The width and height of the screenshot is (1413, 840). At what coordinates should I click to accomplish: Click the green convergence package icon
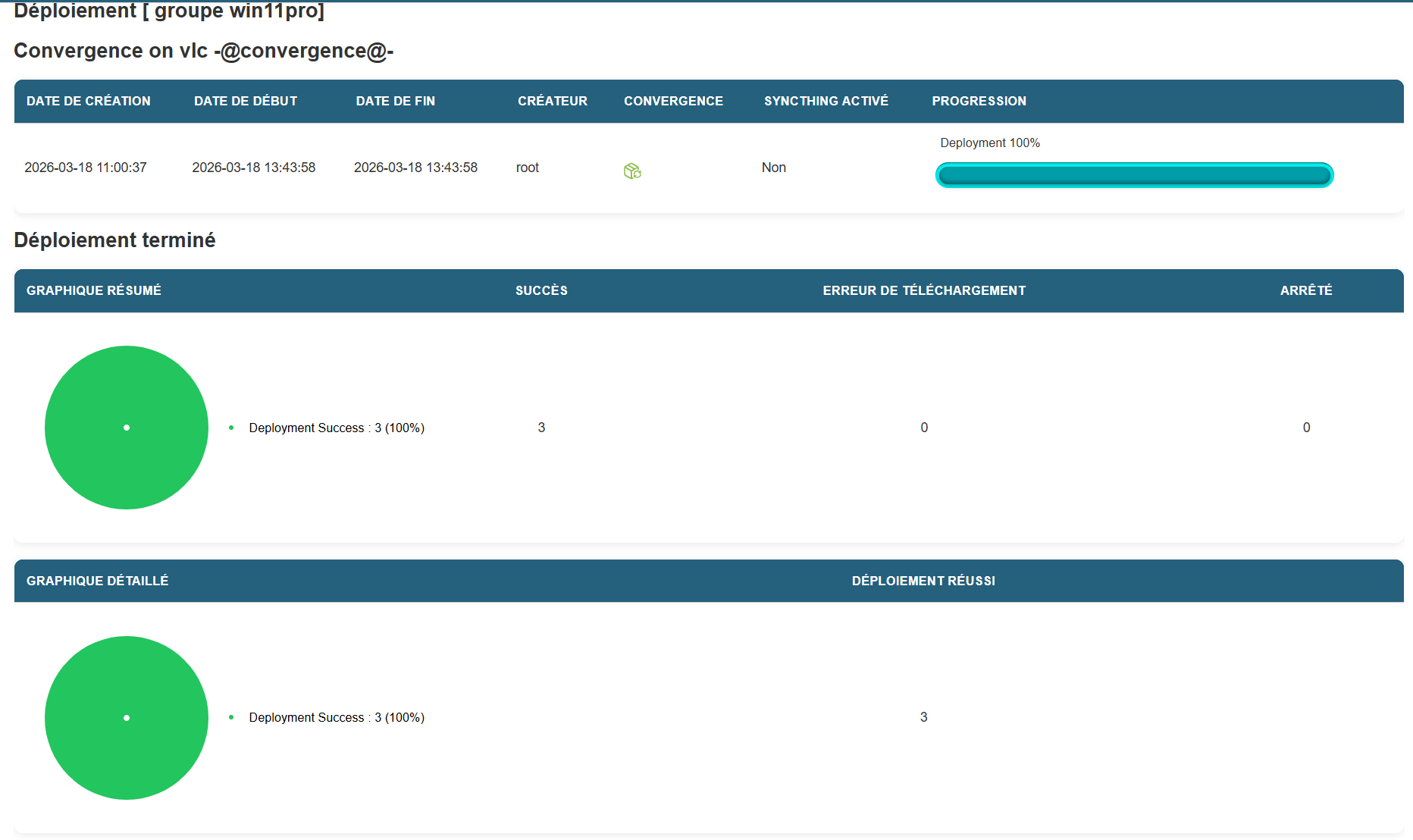(x=632, y=171)
